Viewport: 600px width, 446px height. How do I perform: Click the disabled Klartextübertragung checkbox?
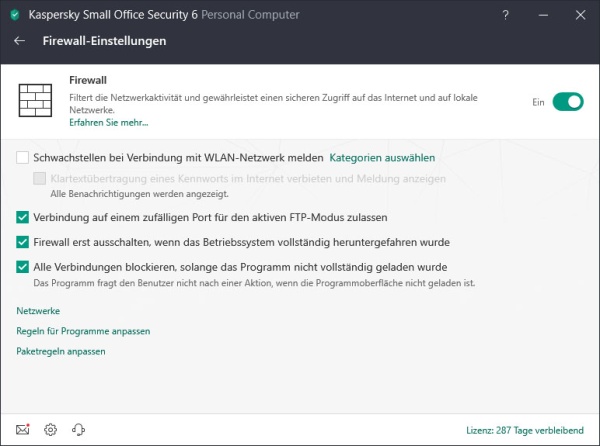(39, 178)
